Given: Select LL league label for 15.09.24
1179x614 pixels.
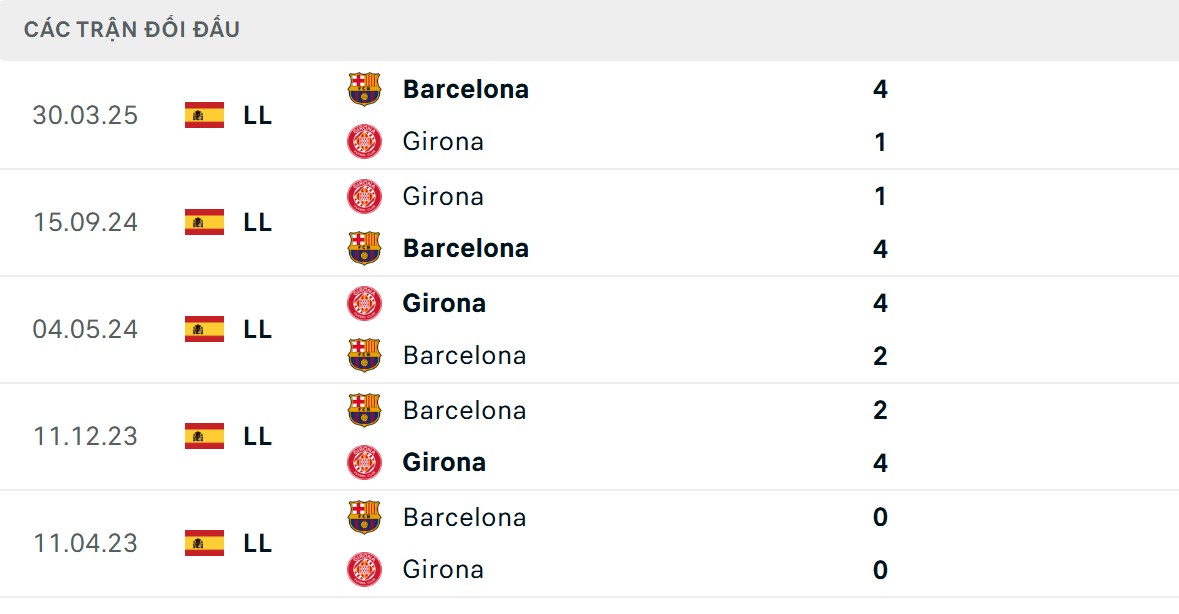Looking at the screenshot, I should [x=257, y=222].
